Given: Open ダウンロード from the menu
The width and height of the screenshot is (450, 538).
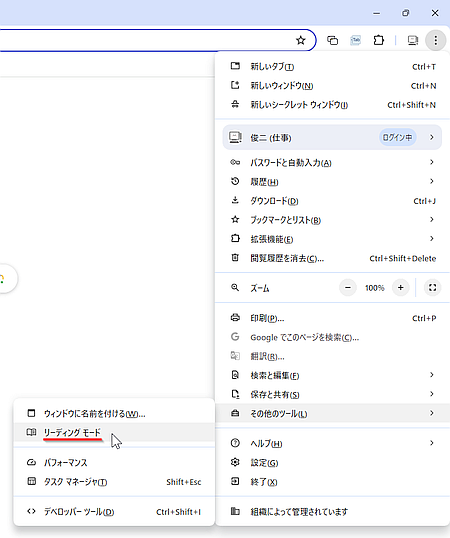Looking at the screenshot, I should point(332,201).
